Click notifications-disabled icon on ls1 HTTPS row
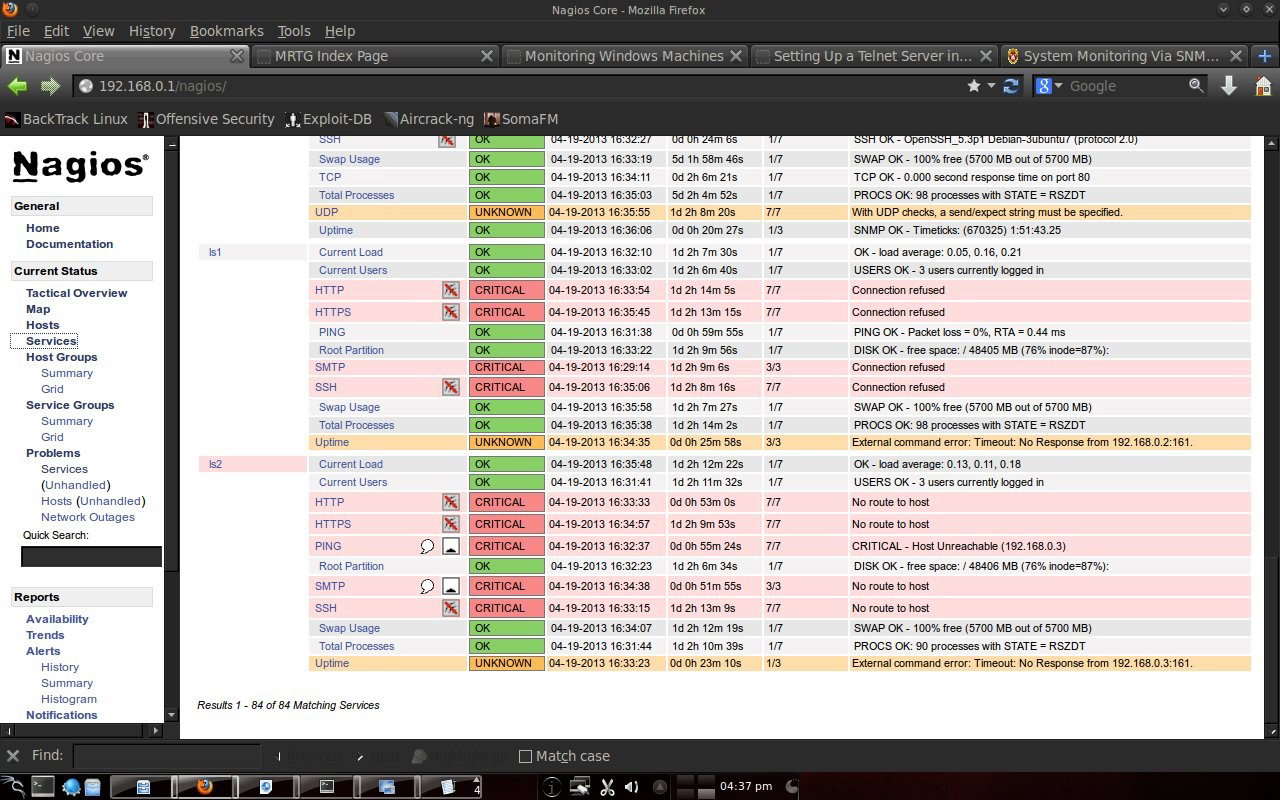1280x800 pixels. pyautogui.click(x=451, y=312)
